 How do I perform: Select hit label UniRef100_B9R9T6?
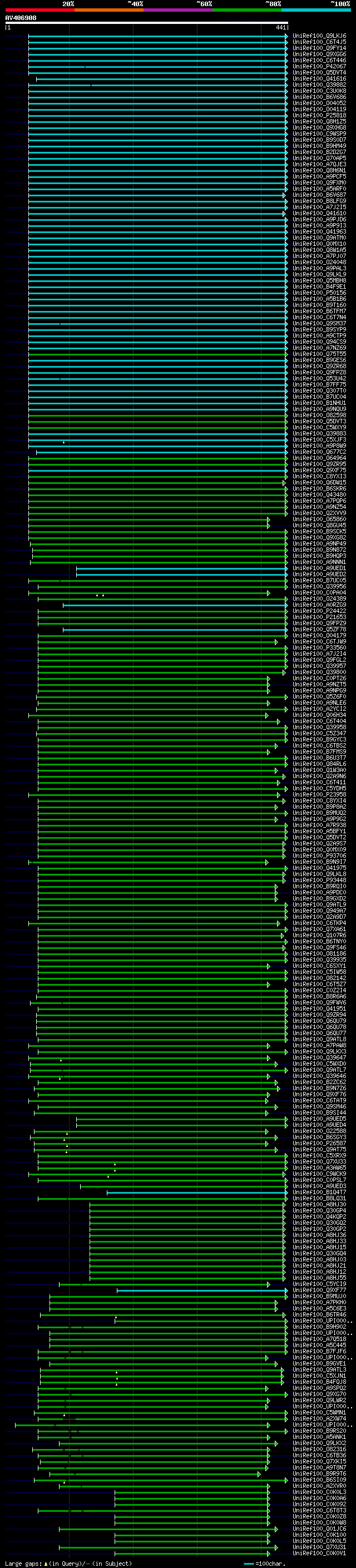[319, 1473]
